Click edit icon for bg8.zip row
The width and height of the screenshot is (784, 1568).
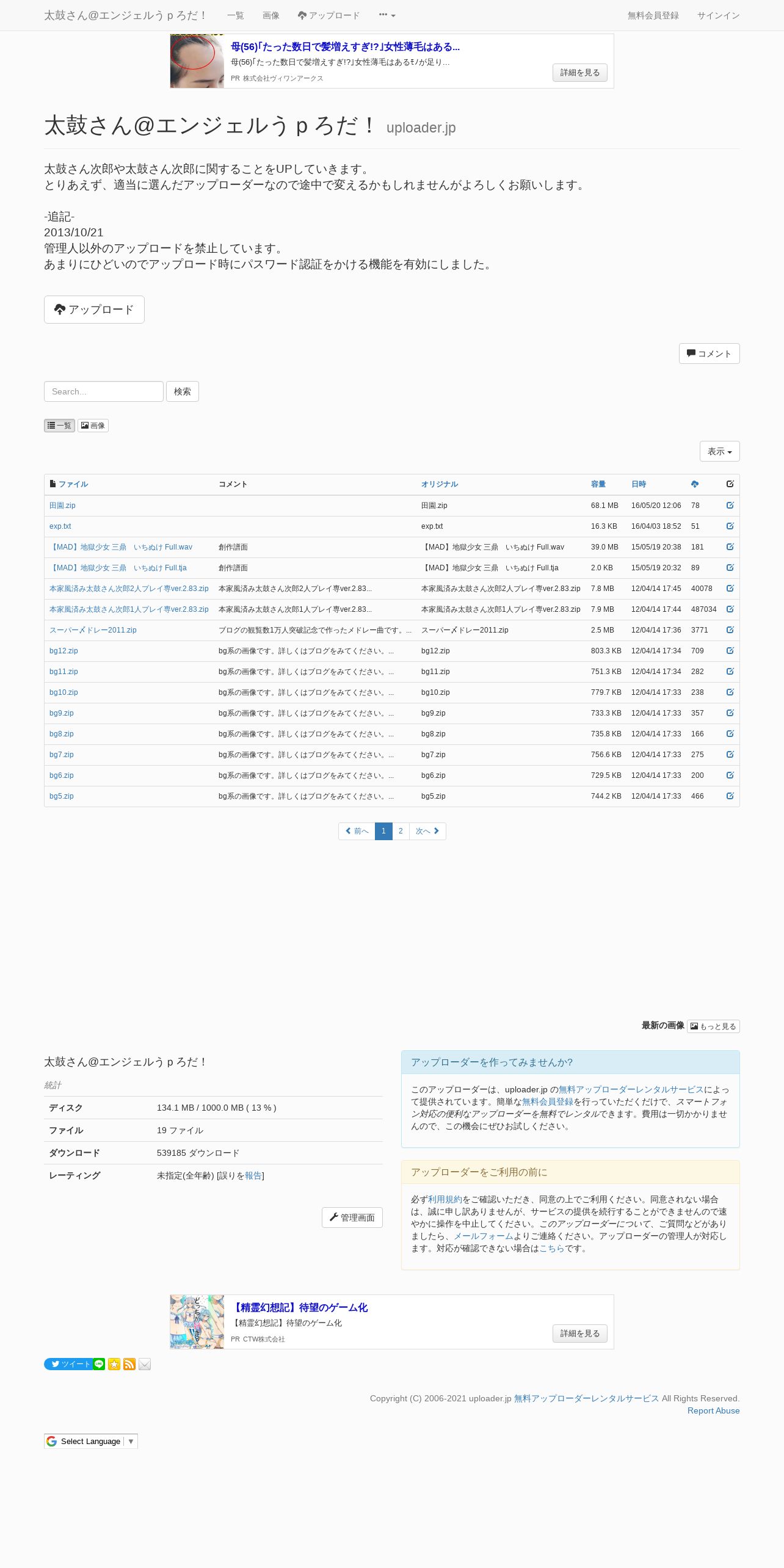tap(730, 733)
